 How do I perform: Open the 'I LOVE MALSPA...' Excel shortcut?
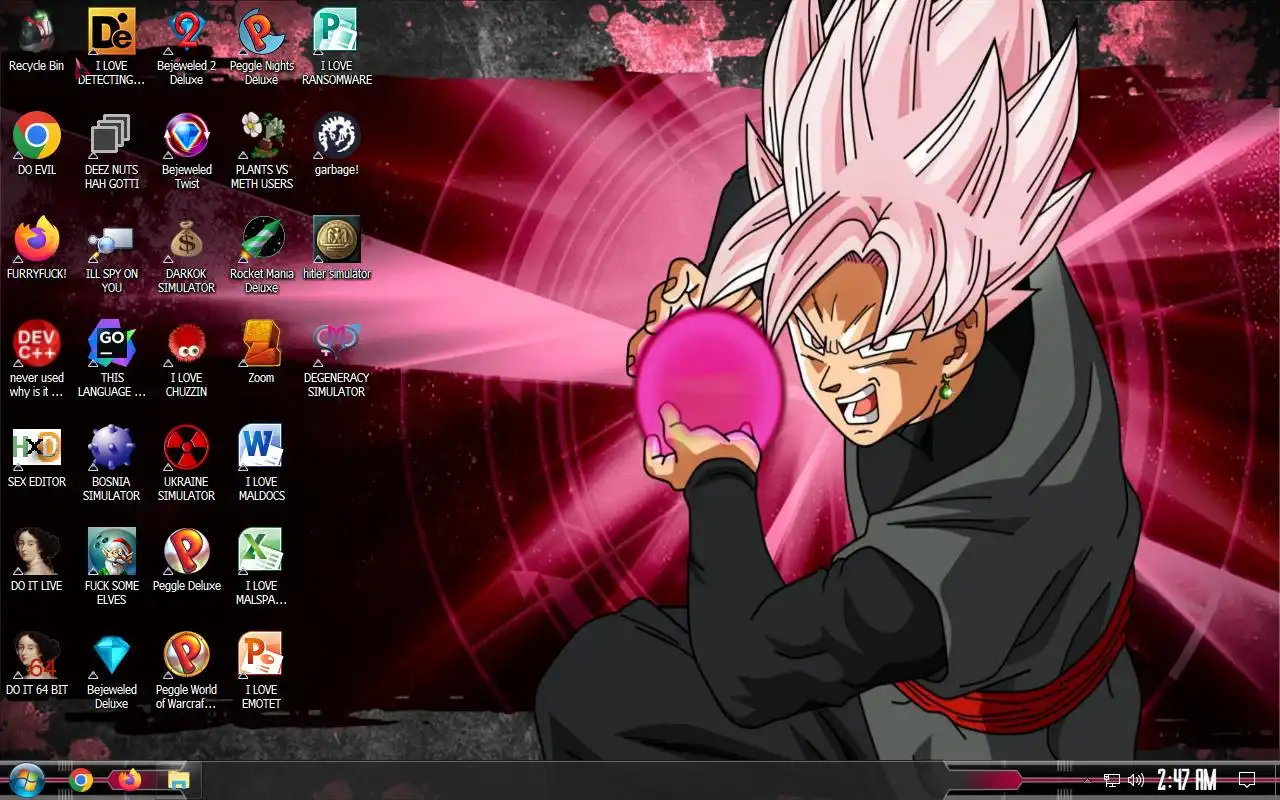[x=261, y=566]
